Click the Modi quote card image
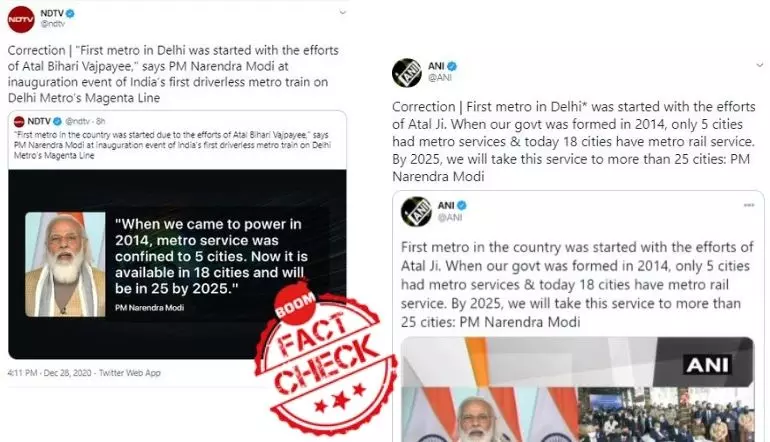Viewport: 770px width, 442px height. coord(177,264)
